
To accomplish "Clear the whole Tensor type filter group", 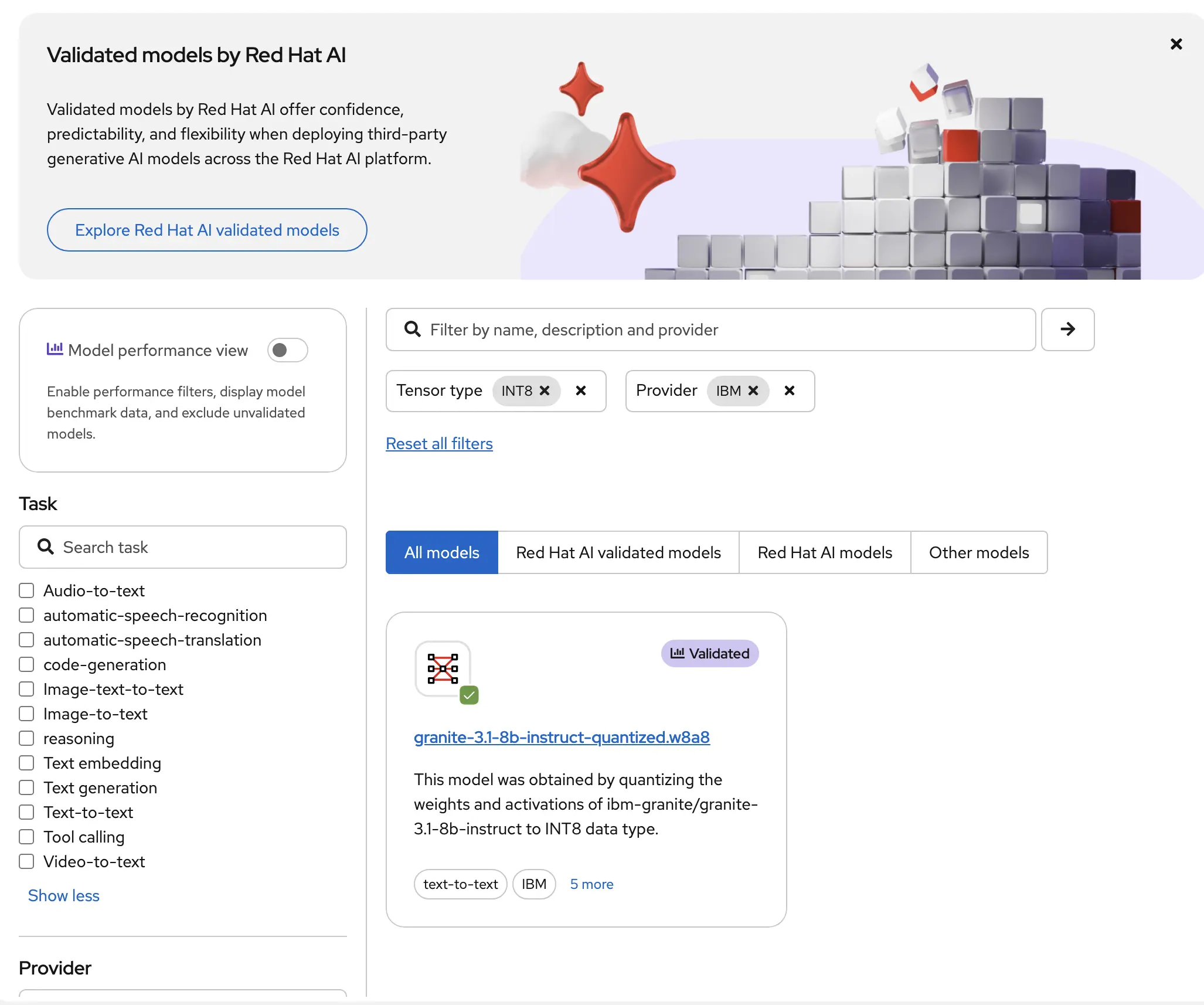I will (581, 391).
